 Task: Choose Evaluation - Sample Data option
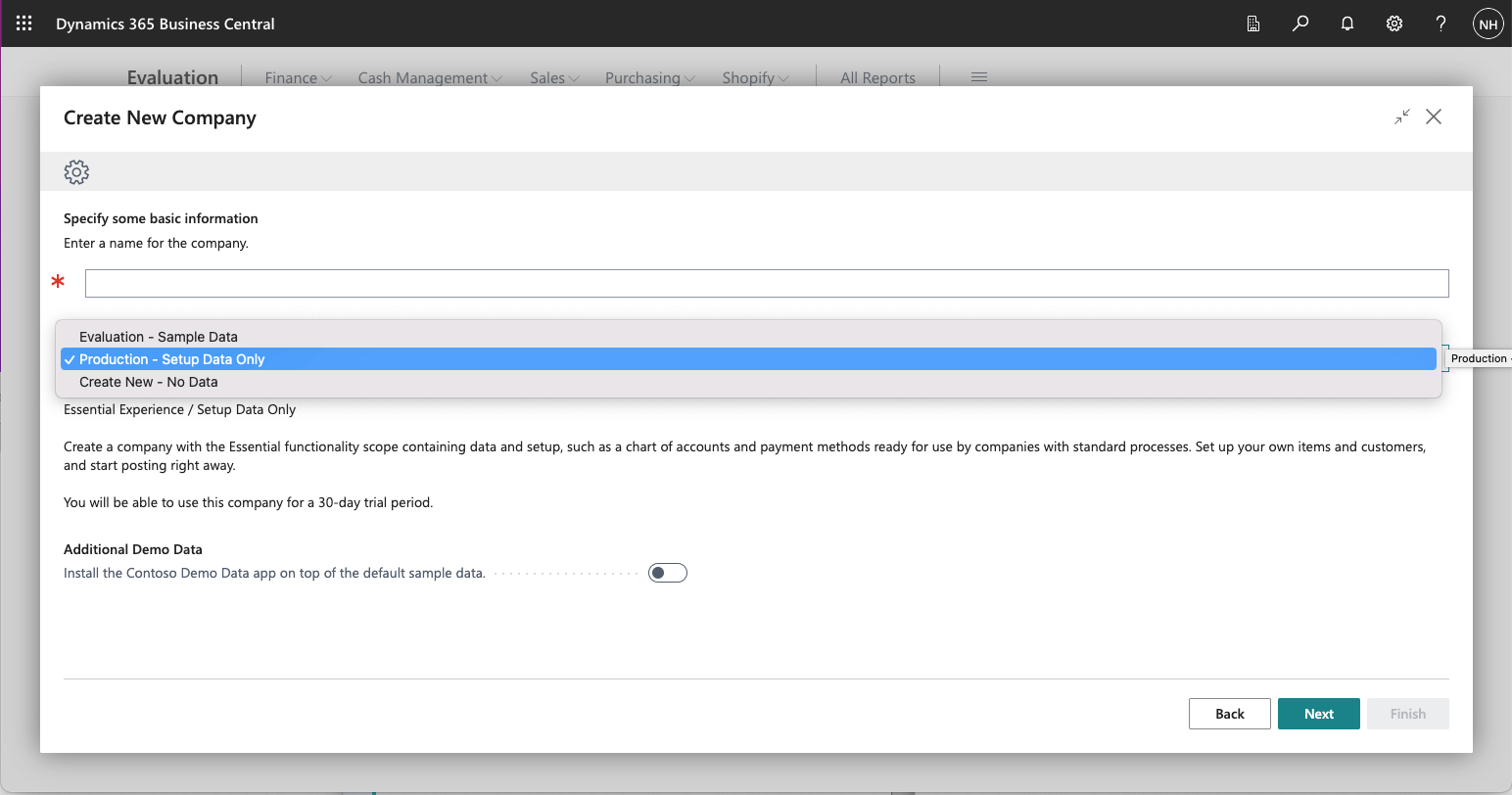click(x=748, y=337)
